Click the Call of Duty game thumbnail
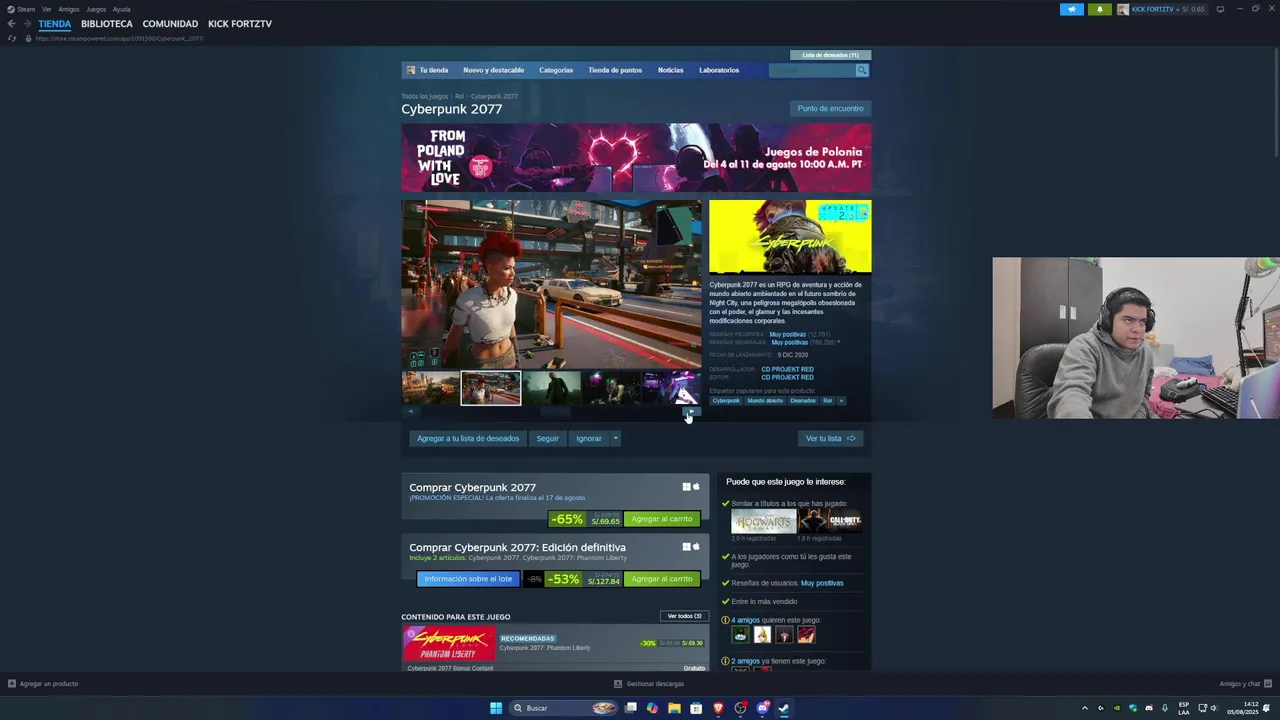Screen dimensions: 1280x720 tap(830, 521)
